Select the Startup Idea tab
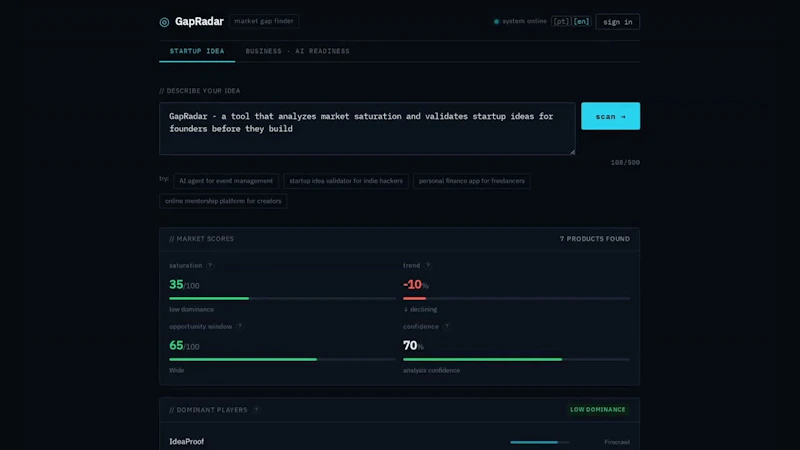800x450 pixels. tap(197, 51)
